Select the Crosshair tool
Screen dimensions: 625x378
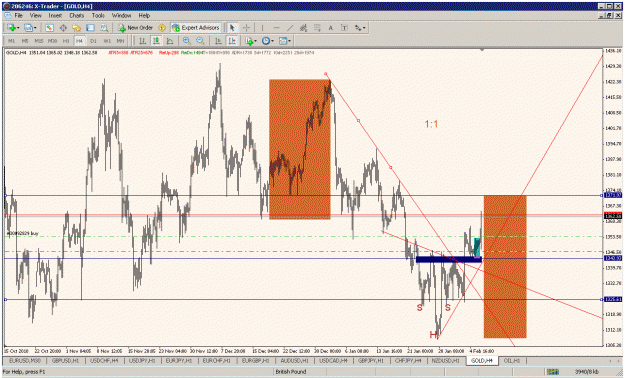(x=246, y=28)
